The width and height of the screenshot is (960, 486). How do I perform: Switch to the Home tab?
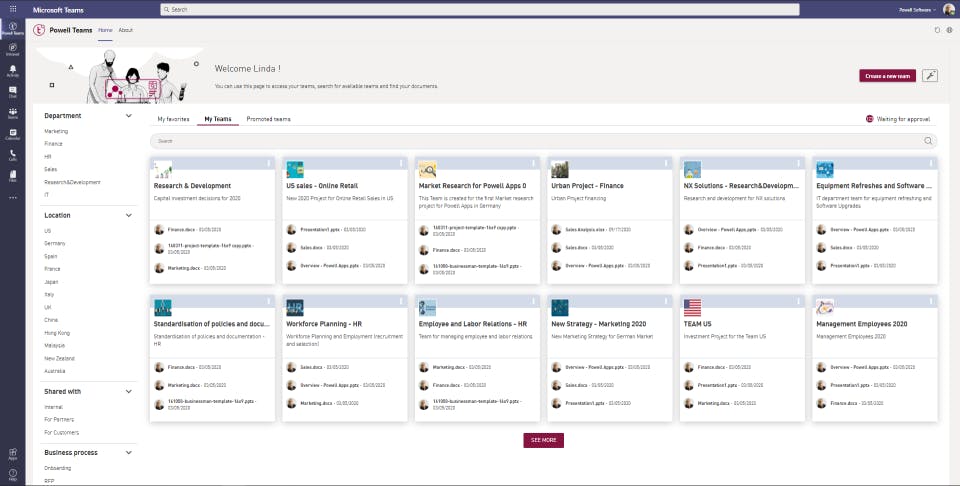coord(105,30)
